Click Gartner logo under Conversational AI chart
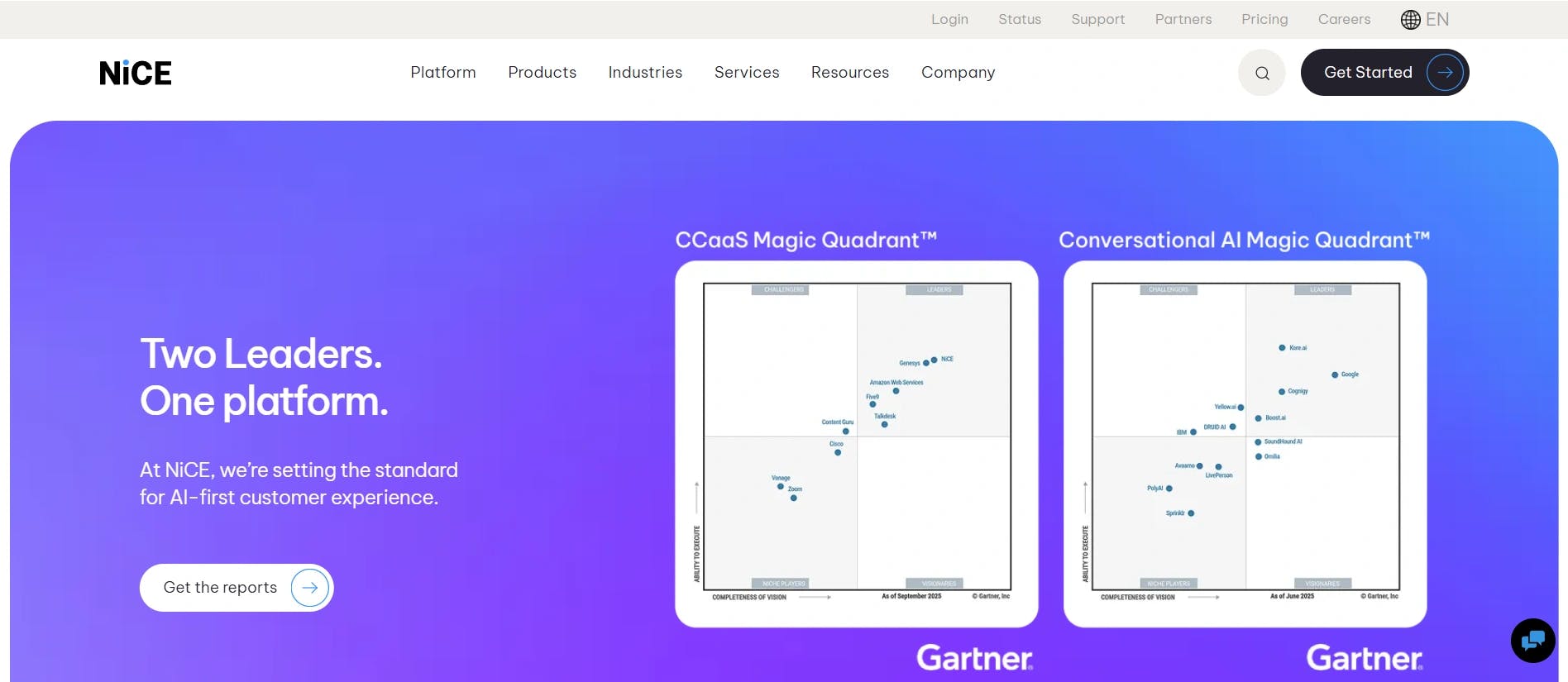The height and width of the screenshot is (682, 1568). [1364, 658]
